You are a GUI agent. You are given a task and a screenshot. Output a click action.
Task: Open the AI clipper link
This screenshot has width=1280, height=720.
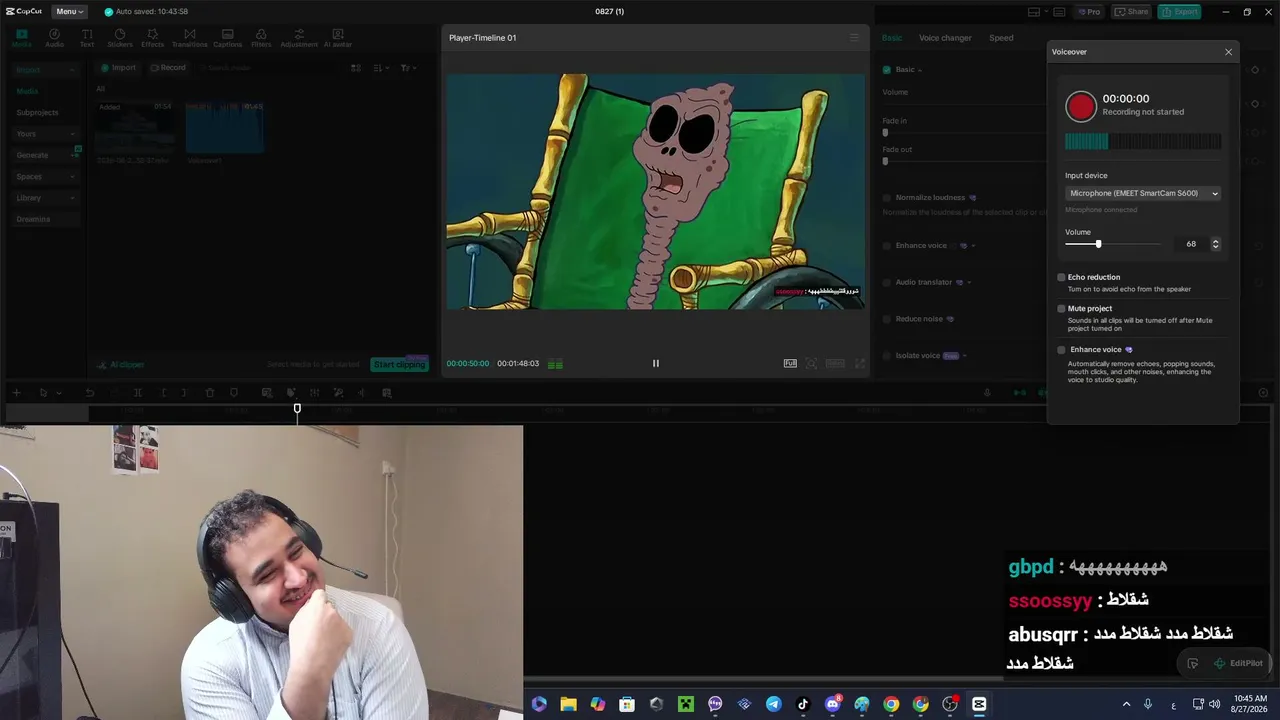tap(121, 365)
